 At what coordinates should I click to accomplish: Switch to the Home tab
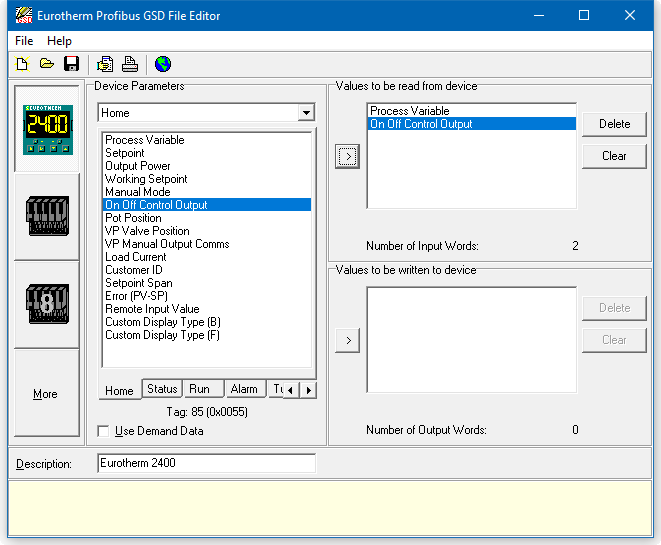pos(119,390)
